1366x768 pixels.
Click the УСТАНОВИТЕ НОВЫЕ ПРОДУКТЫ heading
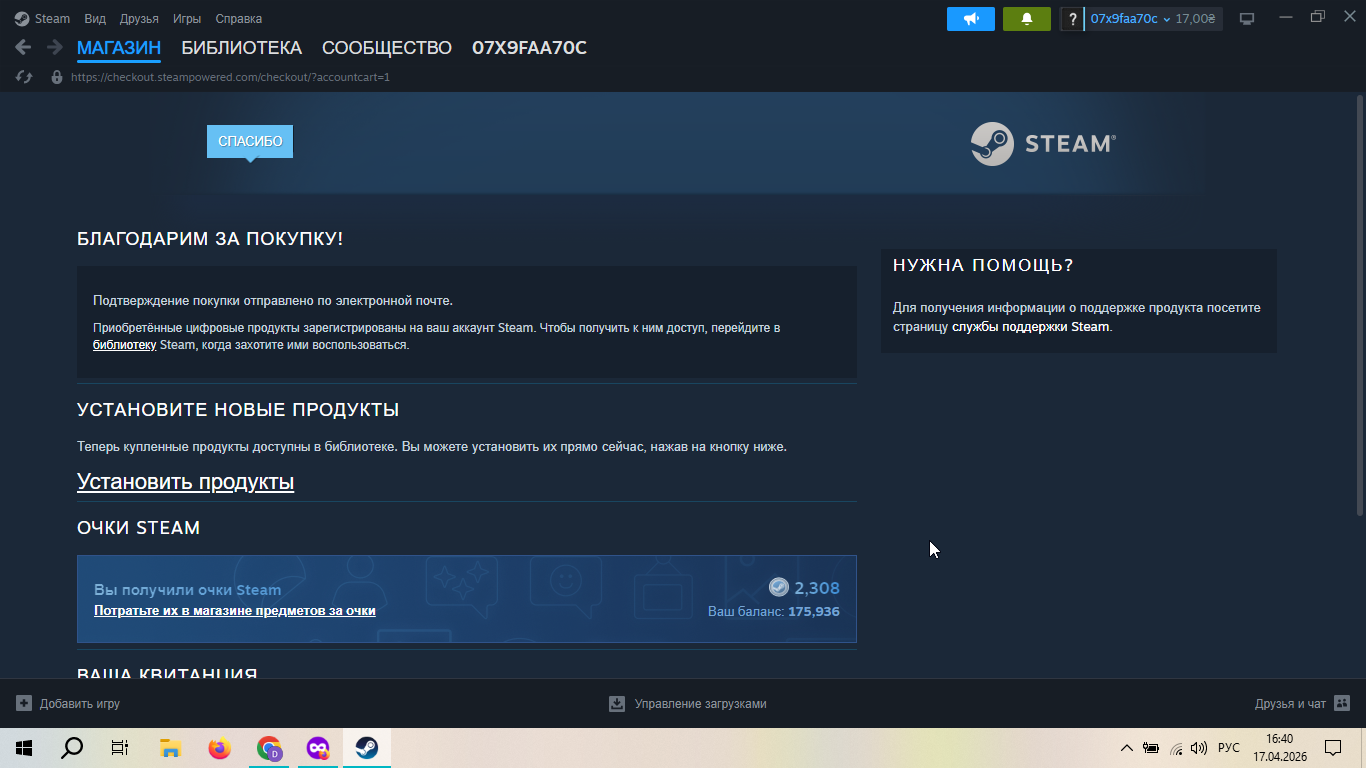click(x=238, y=409)
